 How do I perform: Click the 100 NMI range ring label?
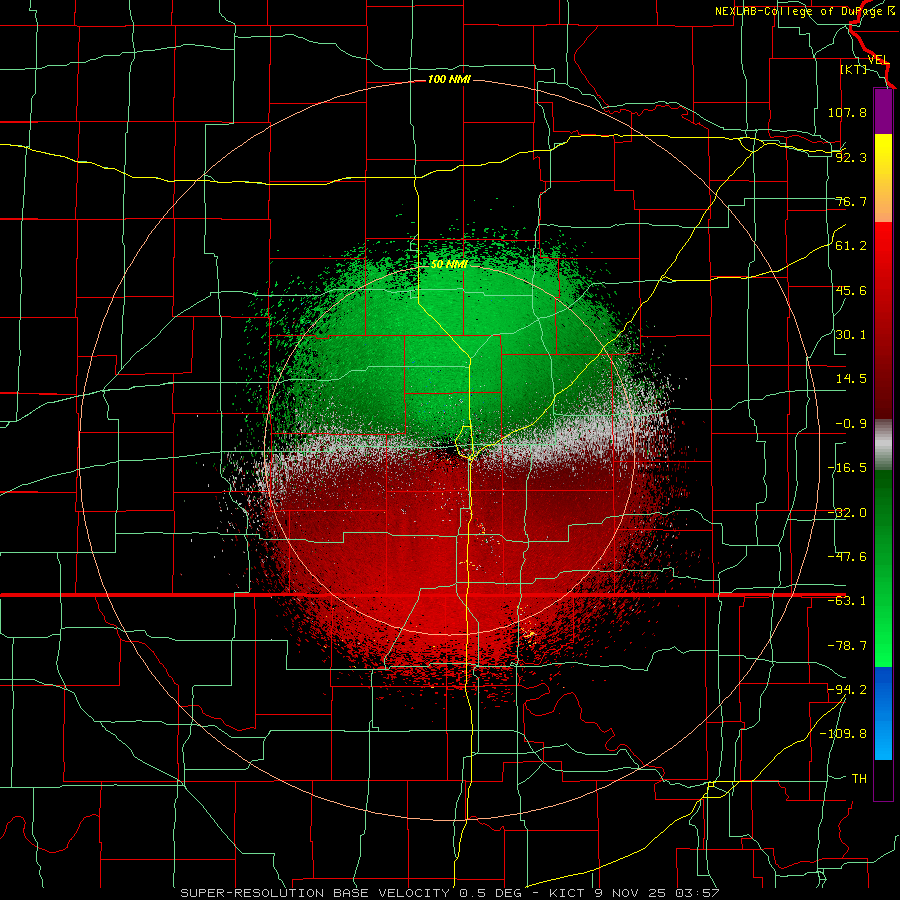449,79
